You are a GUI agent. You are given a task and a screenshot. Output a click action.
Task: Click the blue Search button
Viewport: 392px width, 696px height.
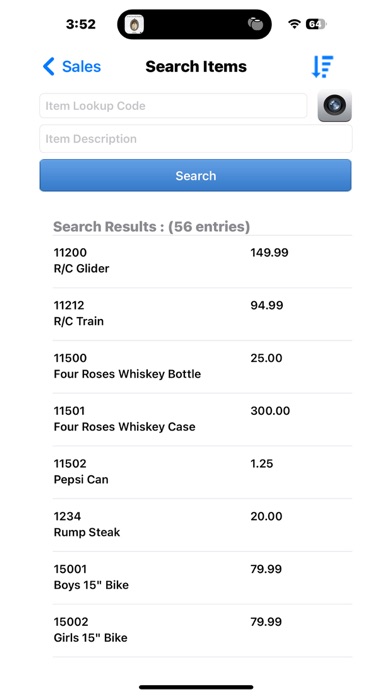click(x=195, y=175)
